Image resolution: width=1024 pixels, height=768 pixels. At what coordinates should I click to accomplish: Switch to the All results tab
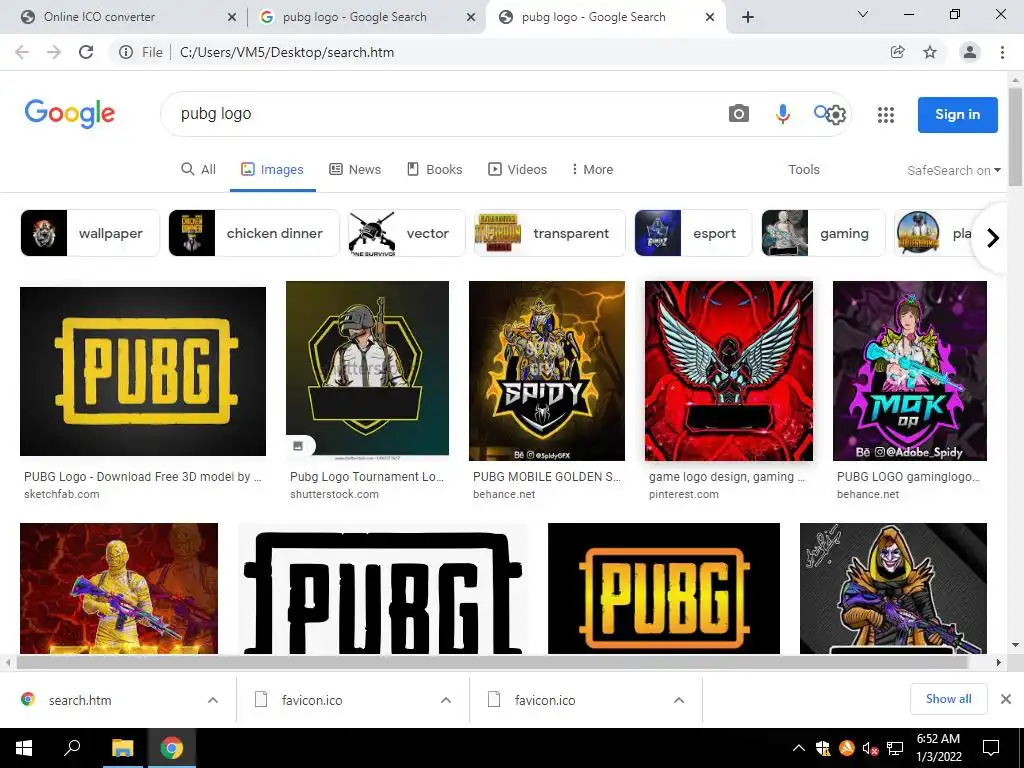[198, 169]
